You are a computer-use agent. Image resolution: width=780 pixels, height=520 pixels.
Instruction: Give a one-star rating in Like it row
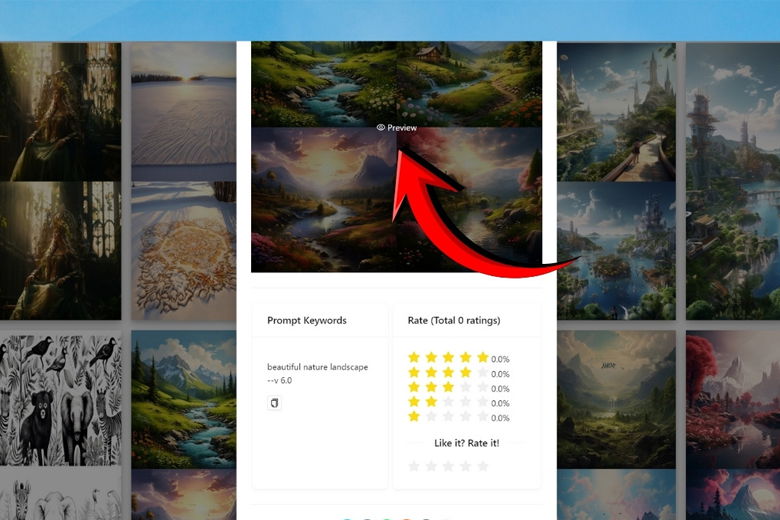pos(414,466)
